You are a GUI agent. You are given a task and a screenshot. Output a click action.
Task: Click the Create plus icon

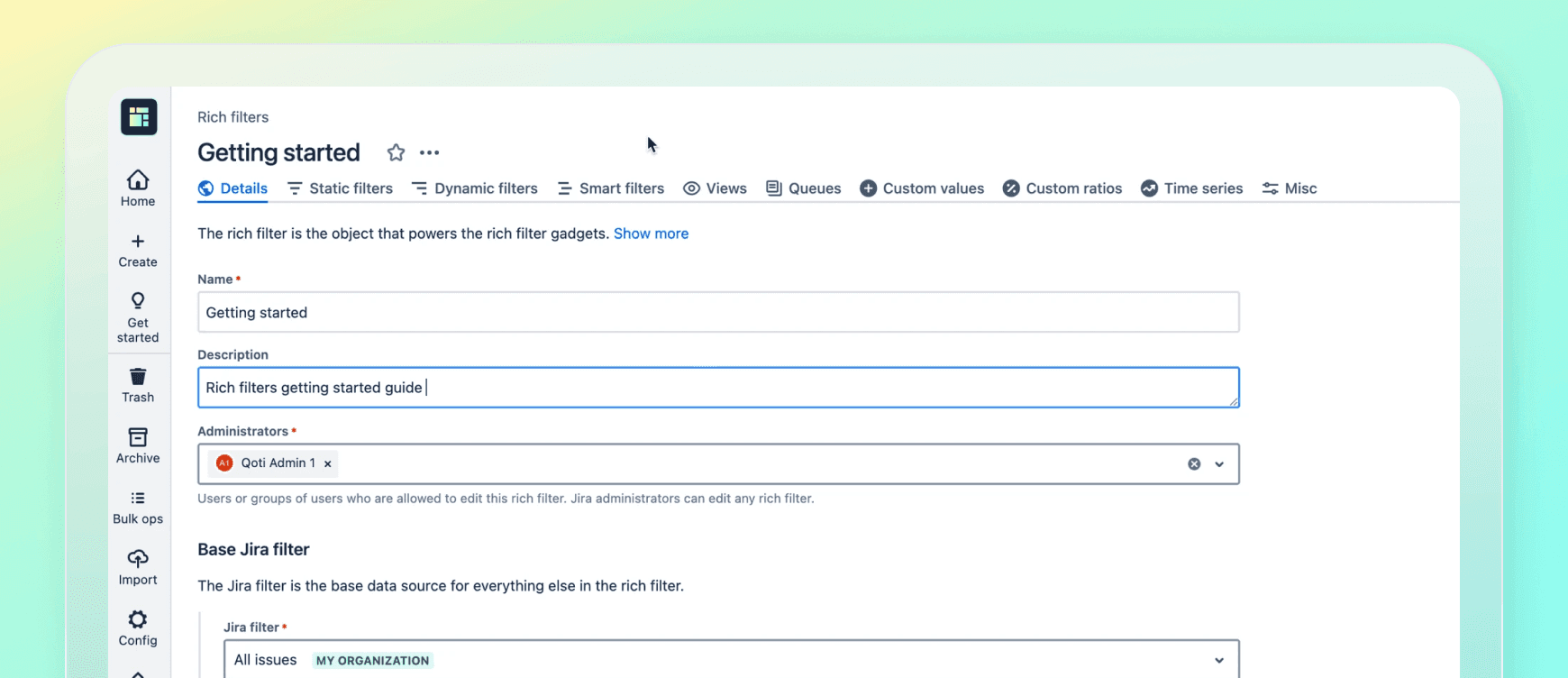(x=138, y=242)
